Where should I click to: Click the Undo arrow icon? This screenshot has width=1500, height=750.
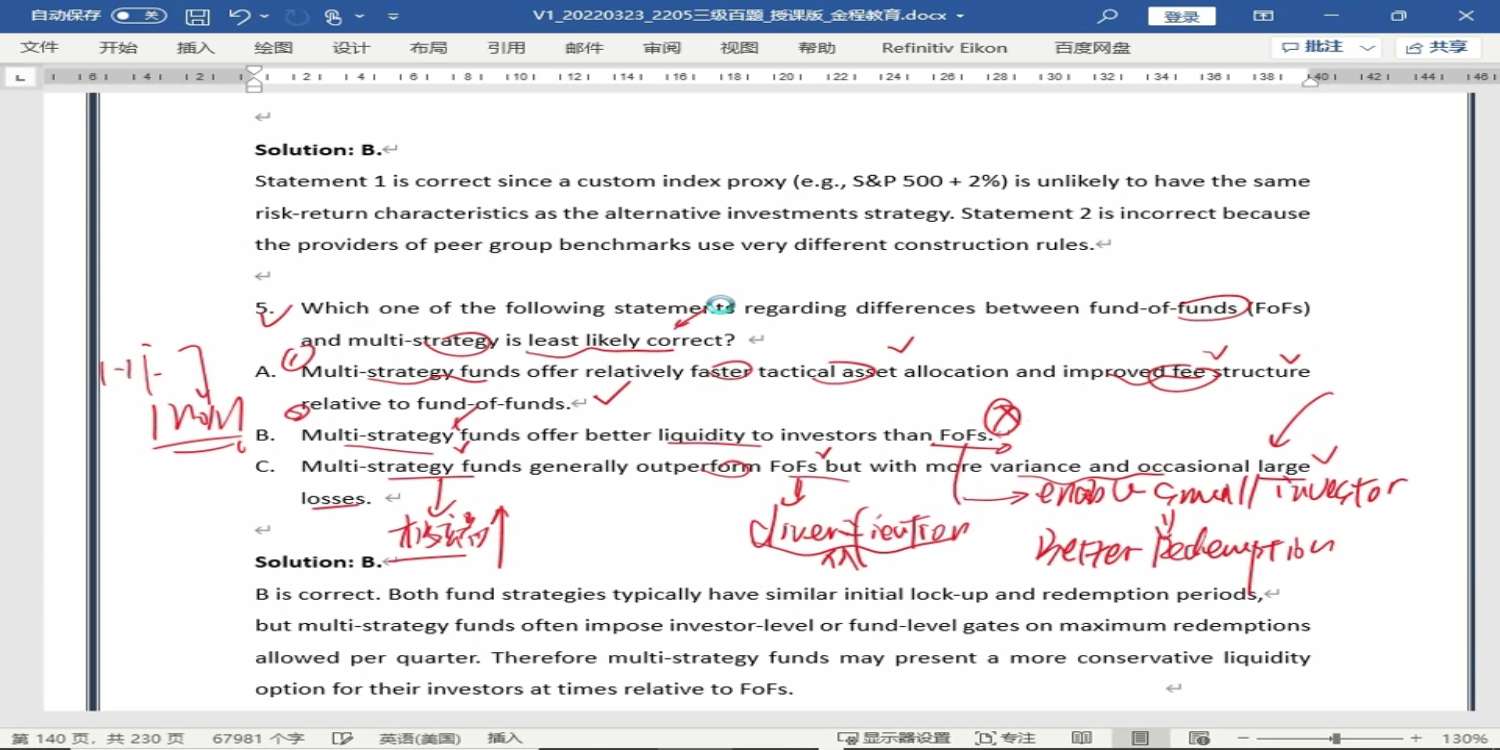coord(239,16)
